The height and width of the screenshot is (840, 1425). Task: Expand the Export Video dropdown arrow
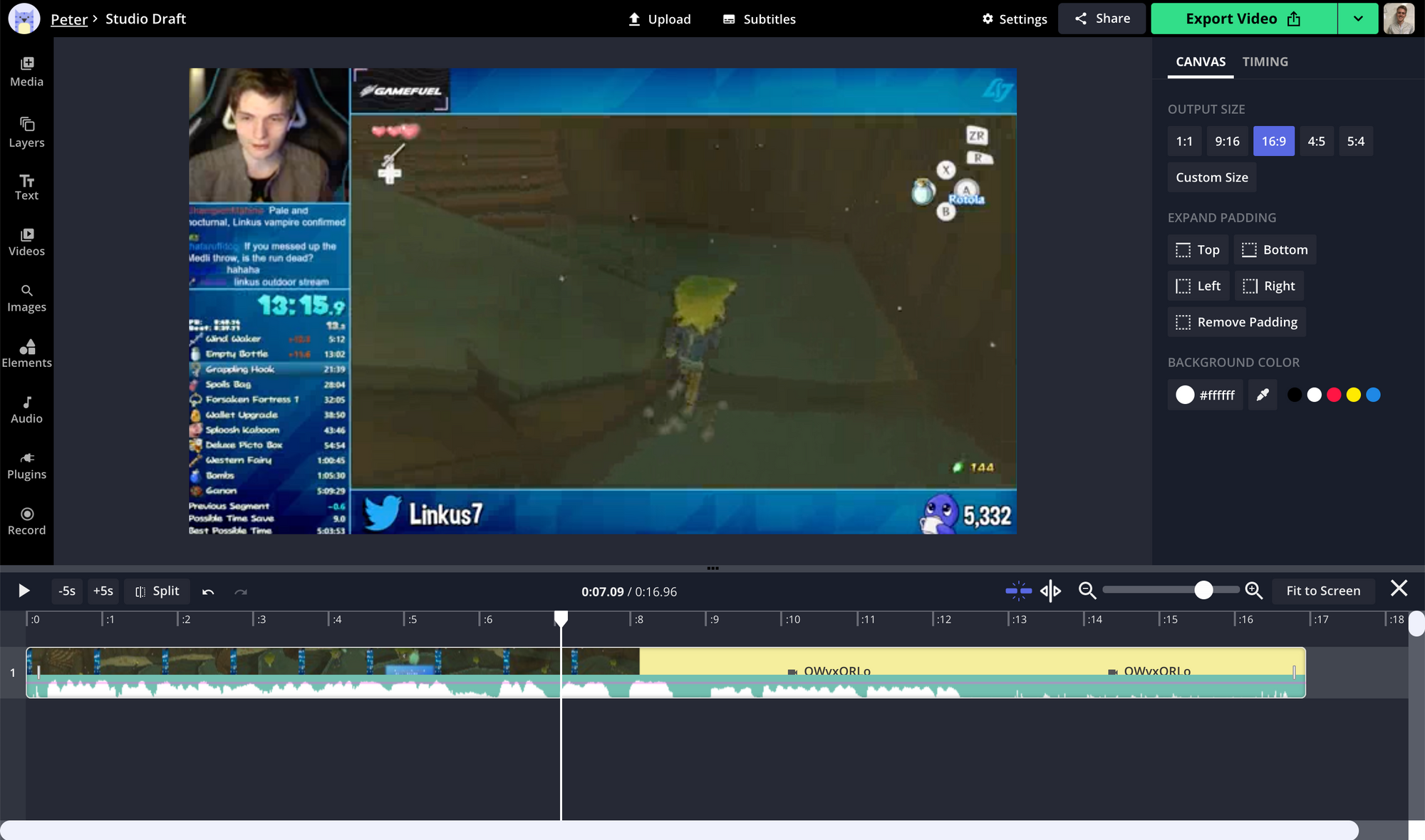click(x=1358, y=19)
